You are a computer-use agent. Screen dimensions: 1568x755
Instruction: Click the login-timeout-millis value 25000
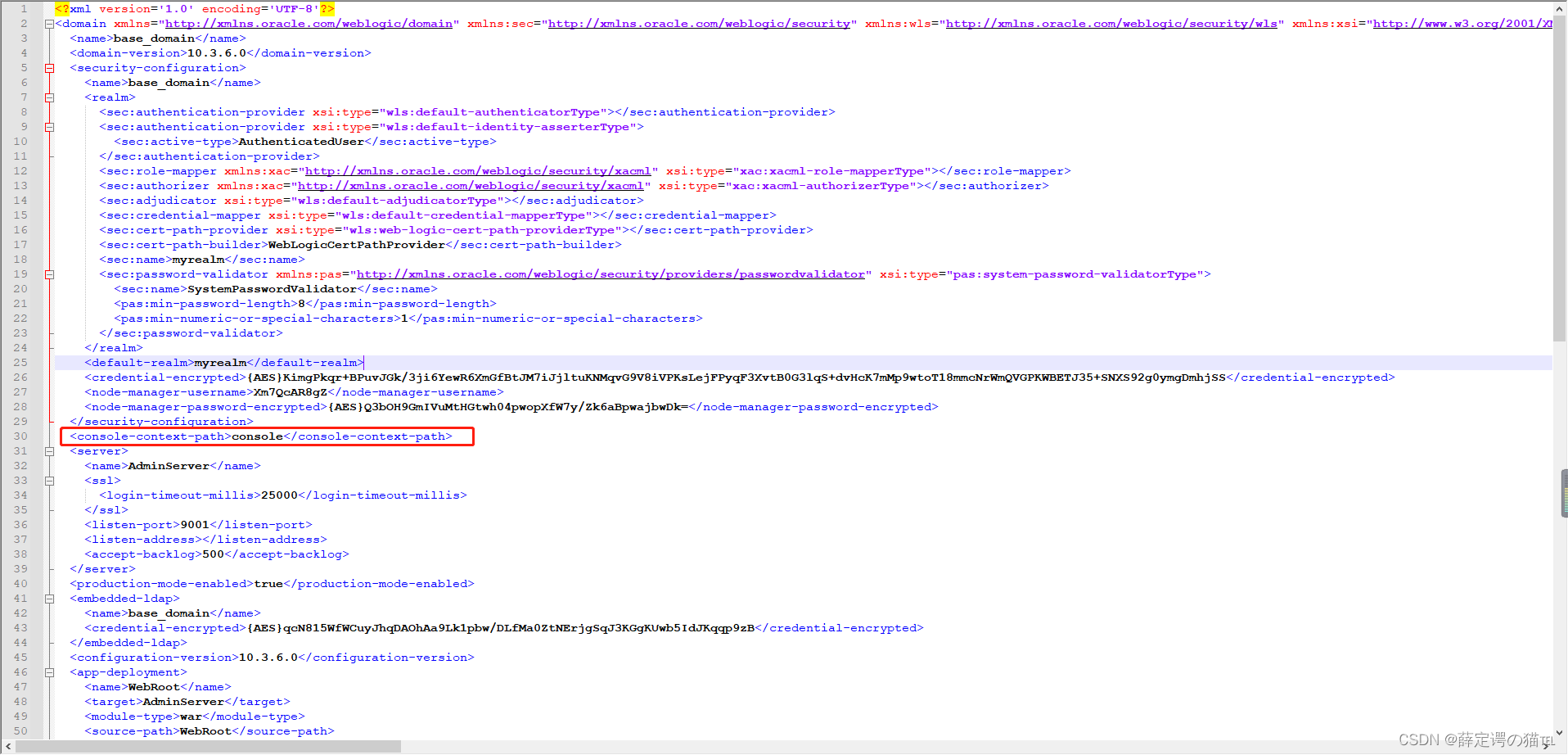click(279, 495)
